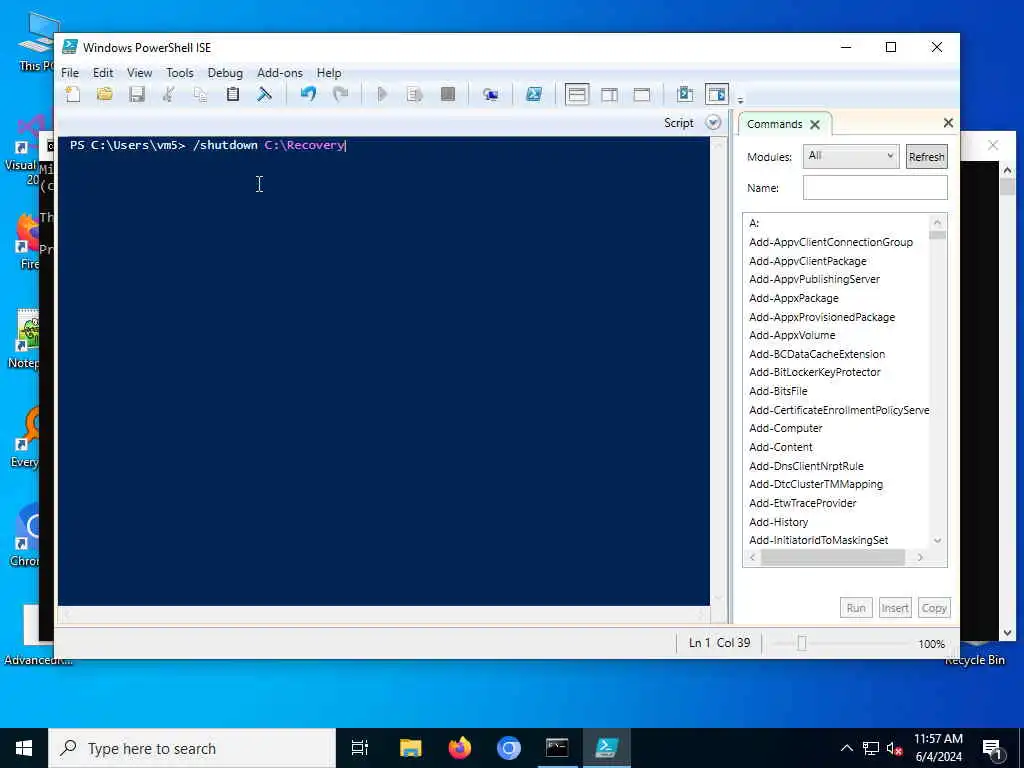Open the Tools menu
1024x768 pixels.
point(180,72)
